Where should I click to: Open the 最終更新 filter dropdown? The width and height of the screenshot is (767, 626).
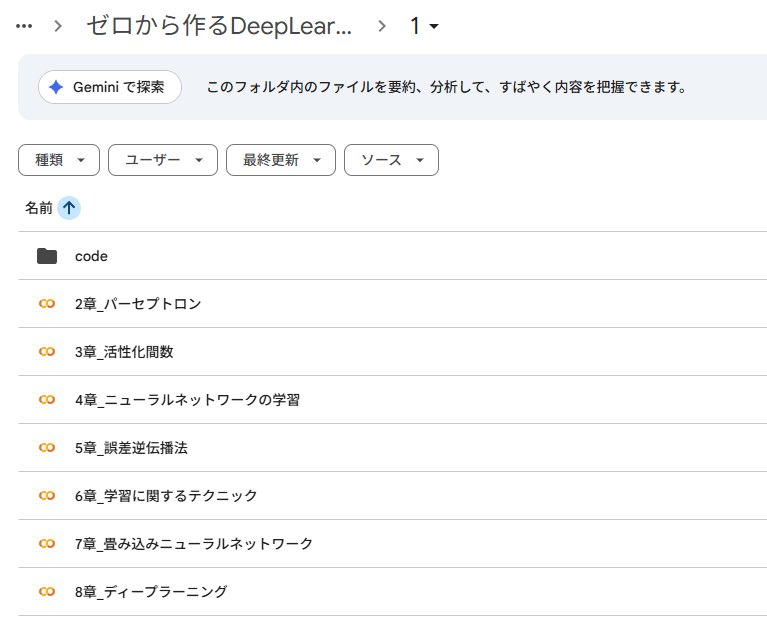[x=281, y=160]
